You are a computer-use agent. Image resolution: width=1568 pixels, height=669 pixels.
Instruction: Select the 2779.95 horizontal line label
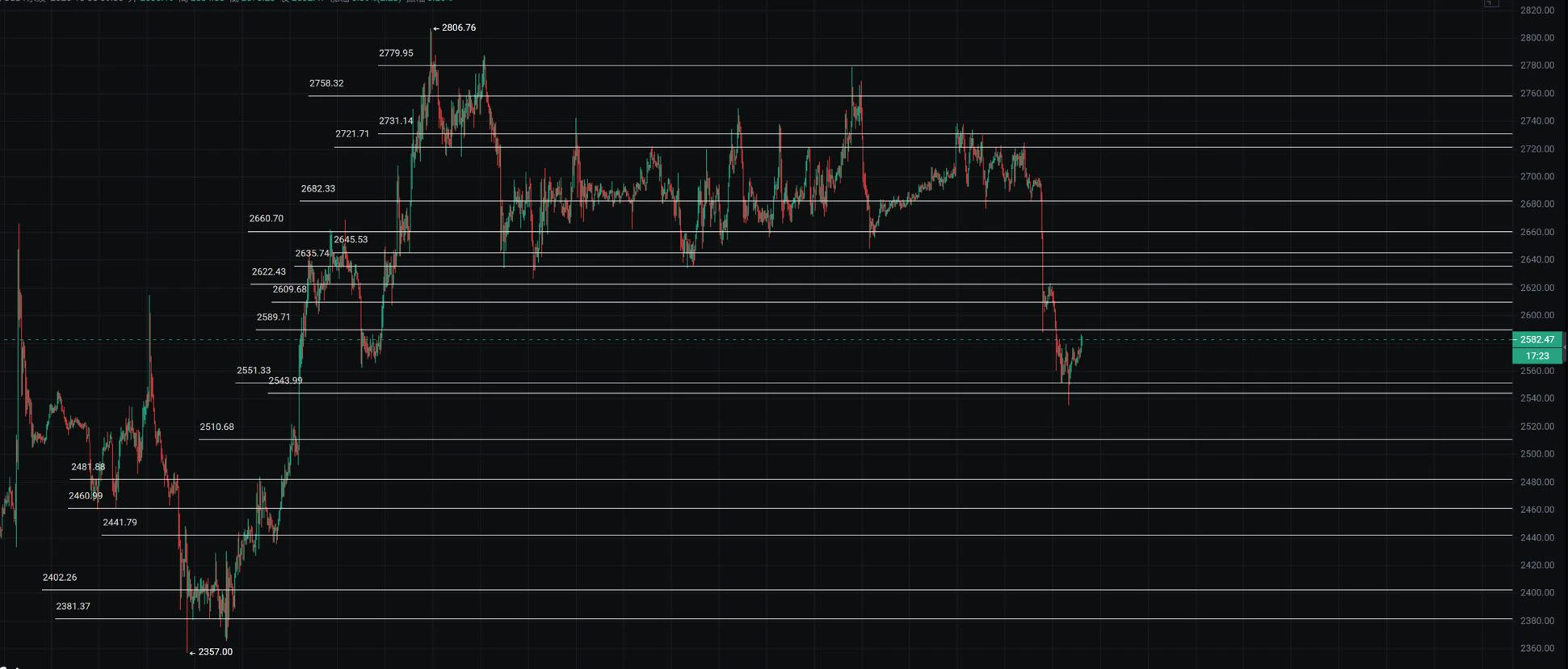point(396,53)
